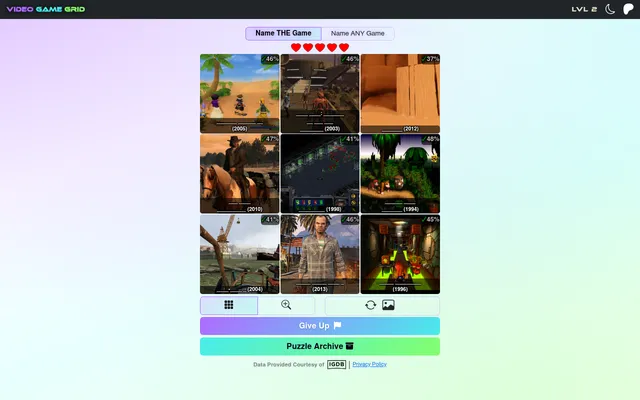The image size is (640, 400).
Task: Click the 45% badge on 1996 tile
Action: point(430,220)
